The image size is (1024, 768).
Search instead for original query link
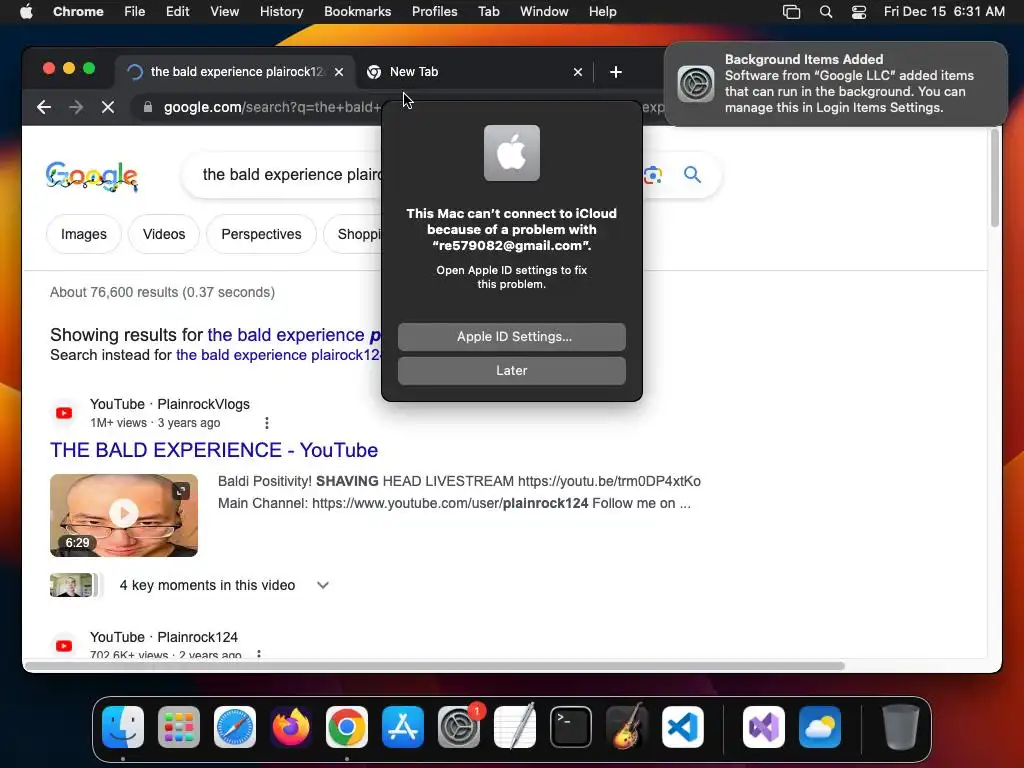click(x=278, y=355)
